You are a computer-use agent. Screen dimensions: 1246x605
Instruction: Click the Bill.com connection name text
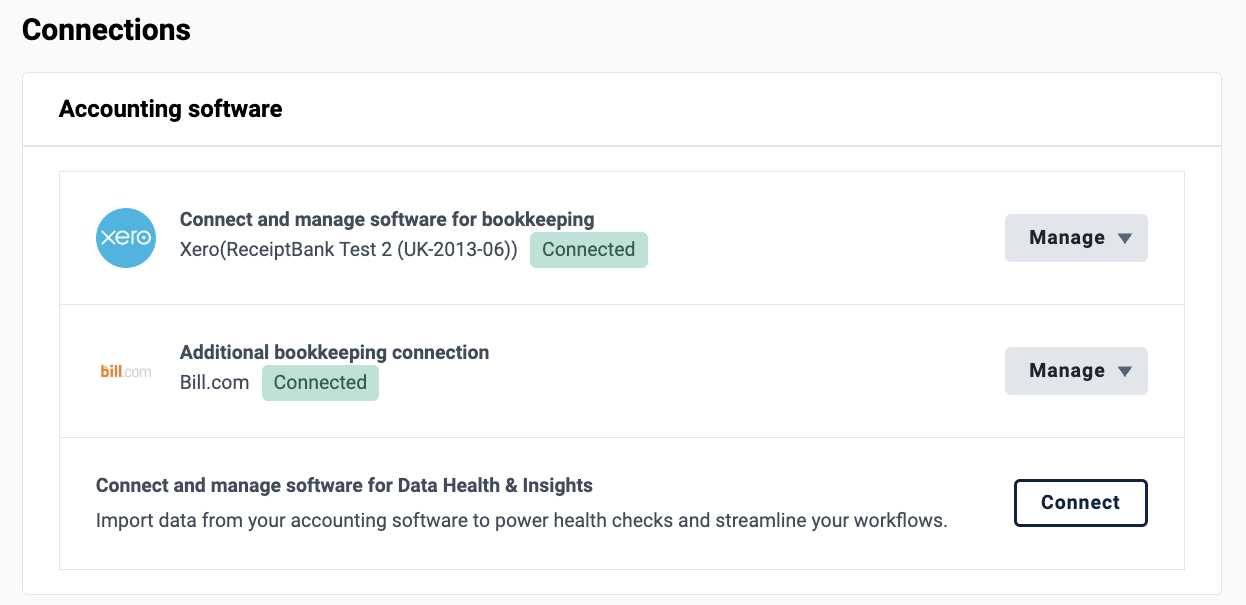pyautogui.click(x=214, y=383)
